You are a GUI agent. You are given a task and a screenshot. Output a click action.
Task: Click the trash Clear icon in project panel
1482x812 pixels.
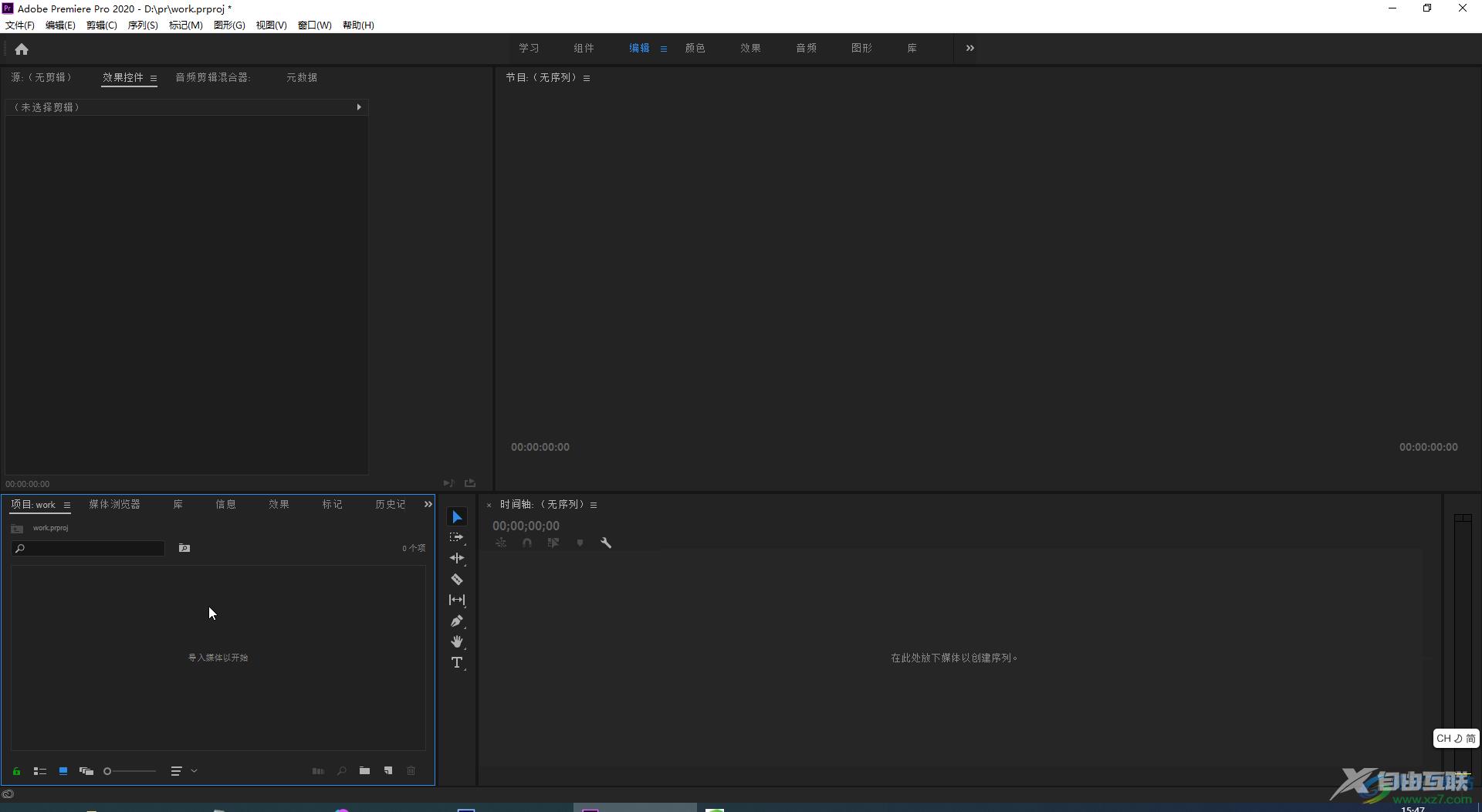pos(411,770)
